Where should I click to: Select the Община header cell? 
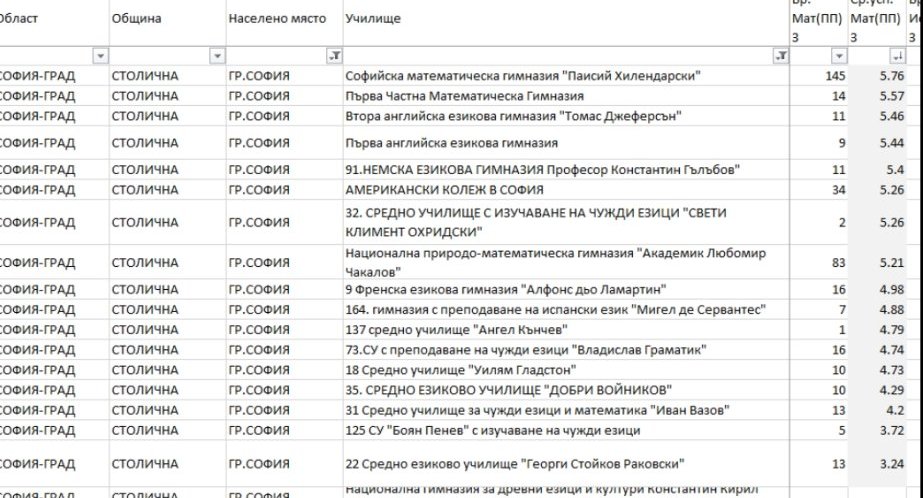pyautogui.click(x=167, y=22)
